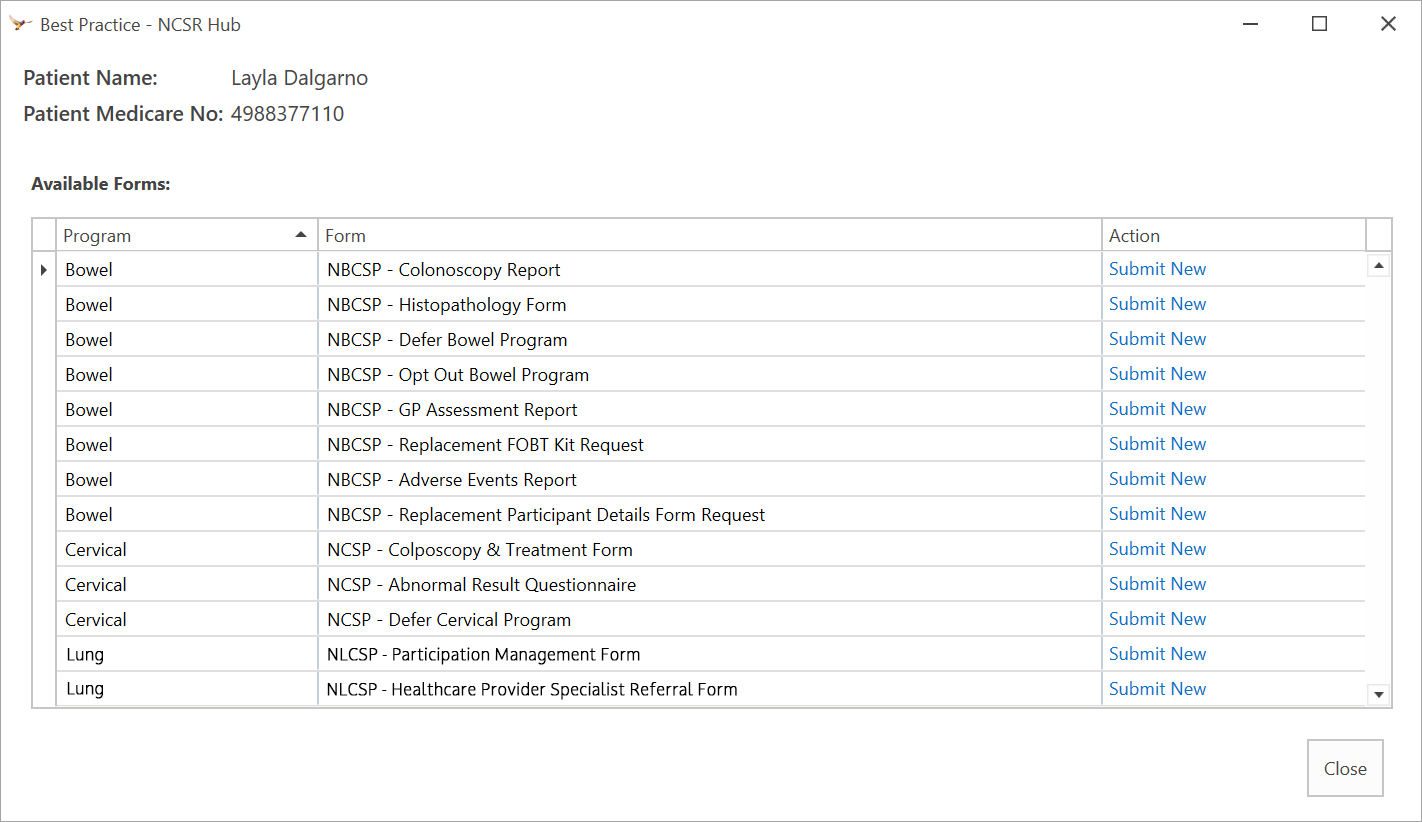Click patient name 'Layla Dalgarno'
1422x822 pixels.
299,79
